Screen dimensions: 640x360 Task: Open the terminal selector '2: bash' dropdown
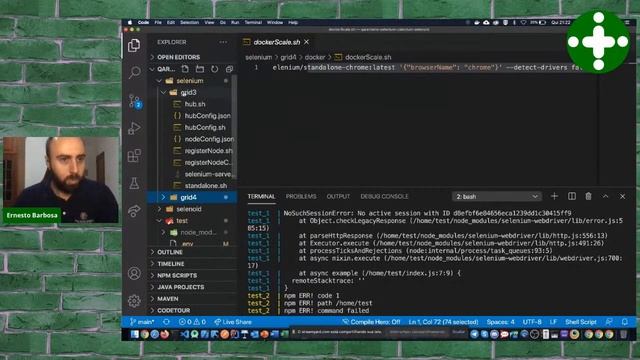[497, 197]
